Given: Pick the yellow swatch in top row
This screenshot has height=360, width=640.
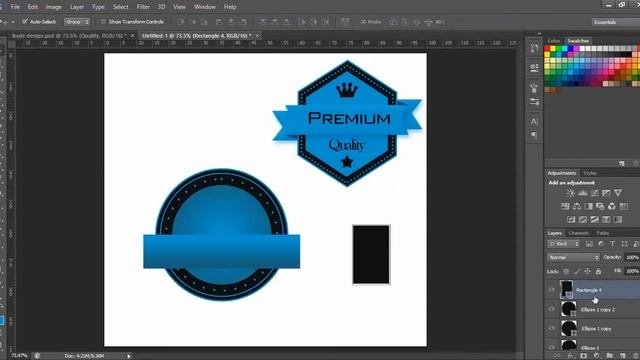Looking at the screenshot, I should pos(553,49).
